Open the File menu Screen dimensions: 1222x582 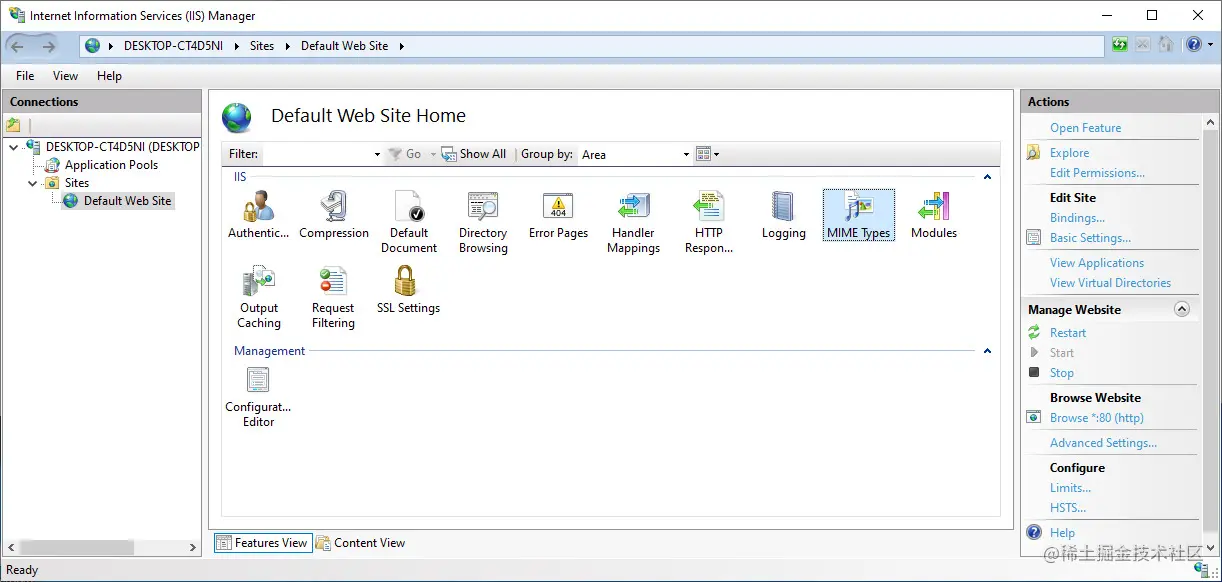25,76
